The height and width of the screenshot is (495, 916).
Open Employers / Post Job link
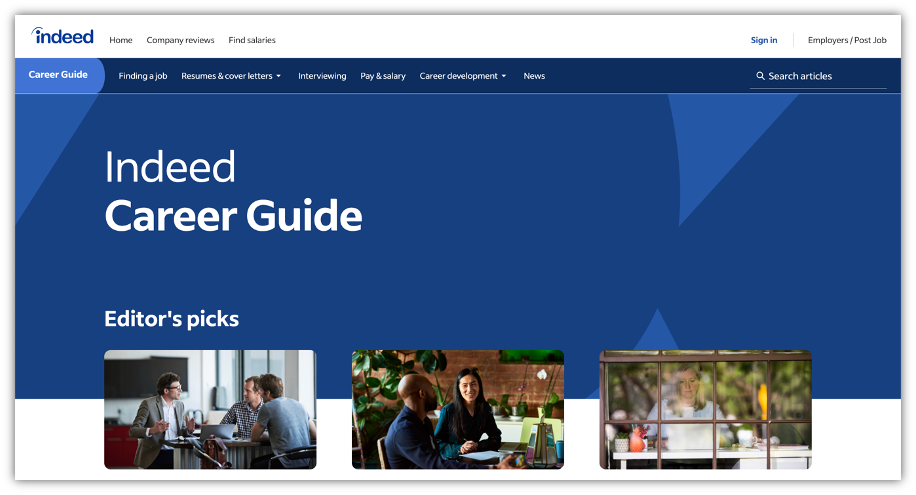point(847,40)
